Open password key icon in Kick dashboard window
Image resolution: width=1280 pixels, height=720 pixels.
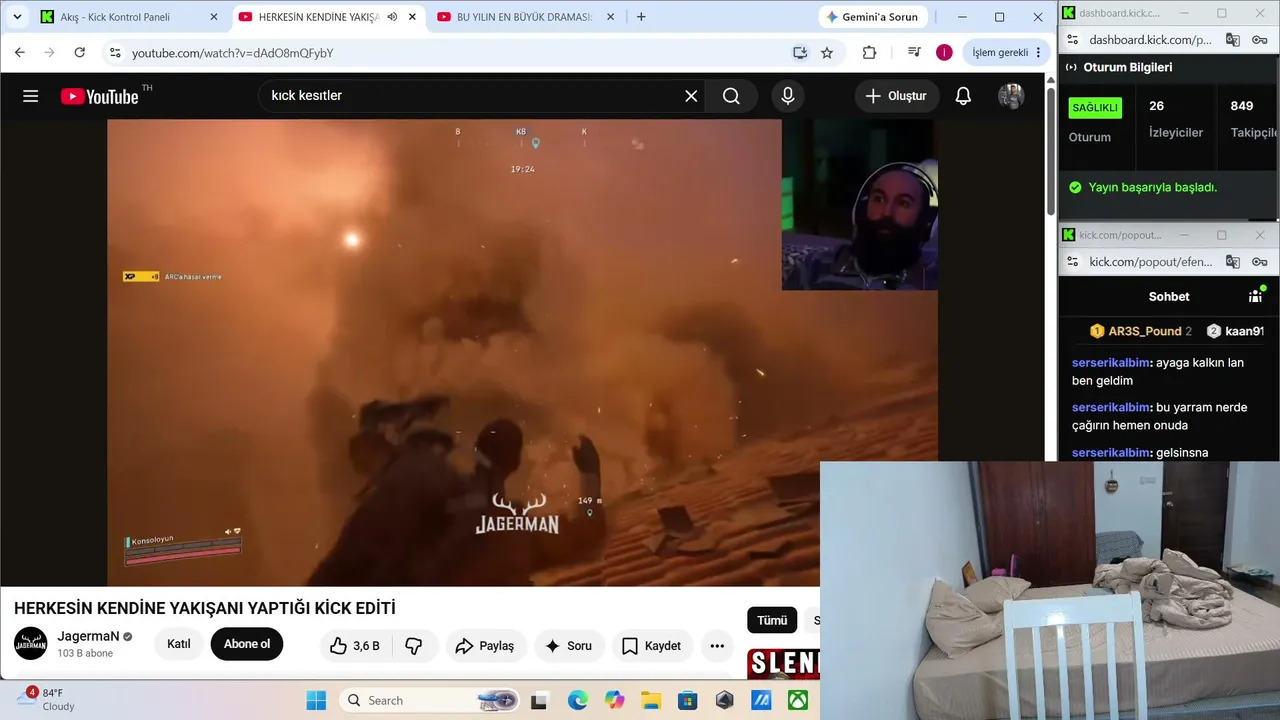point(1260,40)
